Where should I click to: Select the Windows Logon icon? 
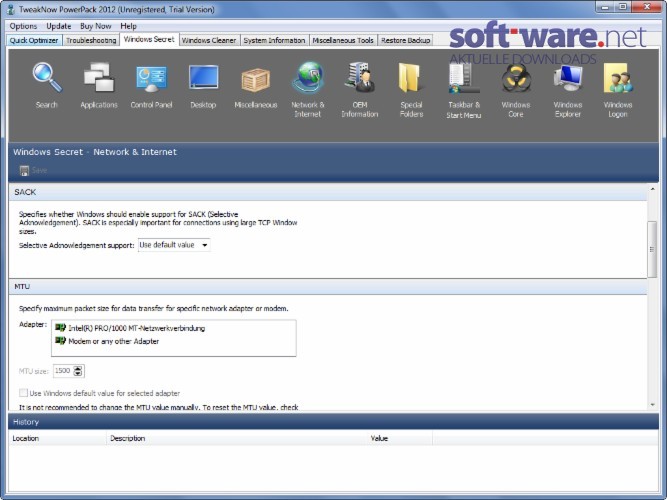[x=618, y=78]
